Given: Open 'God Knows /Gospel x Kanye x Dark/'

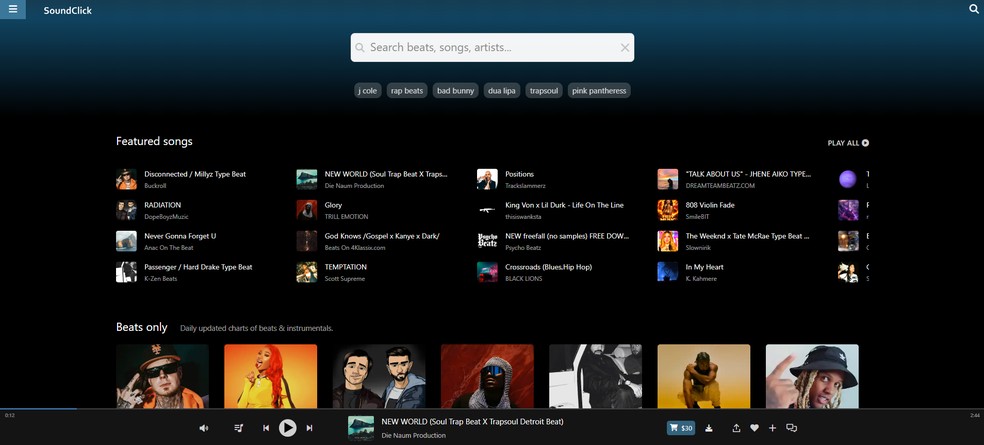Looking at the screenshot, I should click(x=382, y=236).
